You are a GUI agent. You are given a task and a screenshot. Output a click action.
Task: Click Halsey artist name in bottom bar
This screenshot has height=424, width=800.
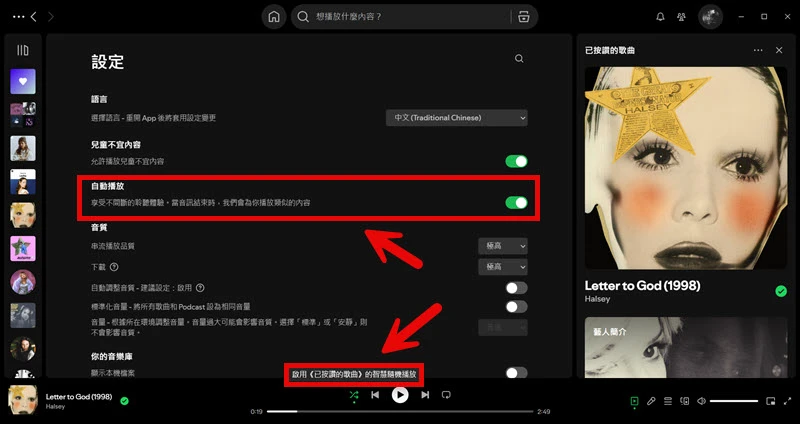click(54, 407)
